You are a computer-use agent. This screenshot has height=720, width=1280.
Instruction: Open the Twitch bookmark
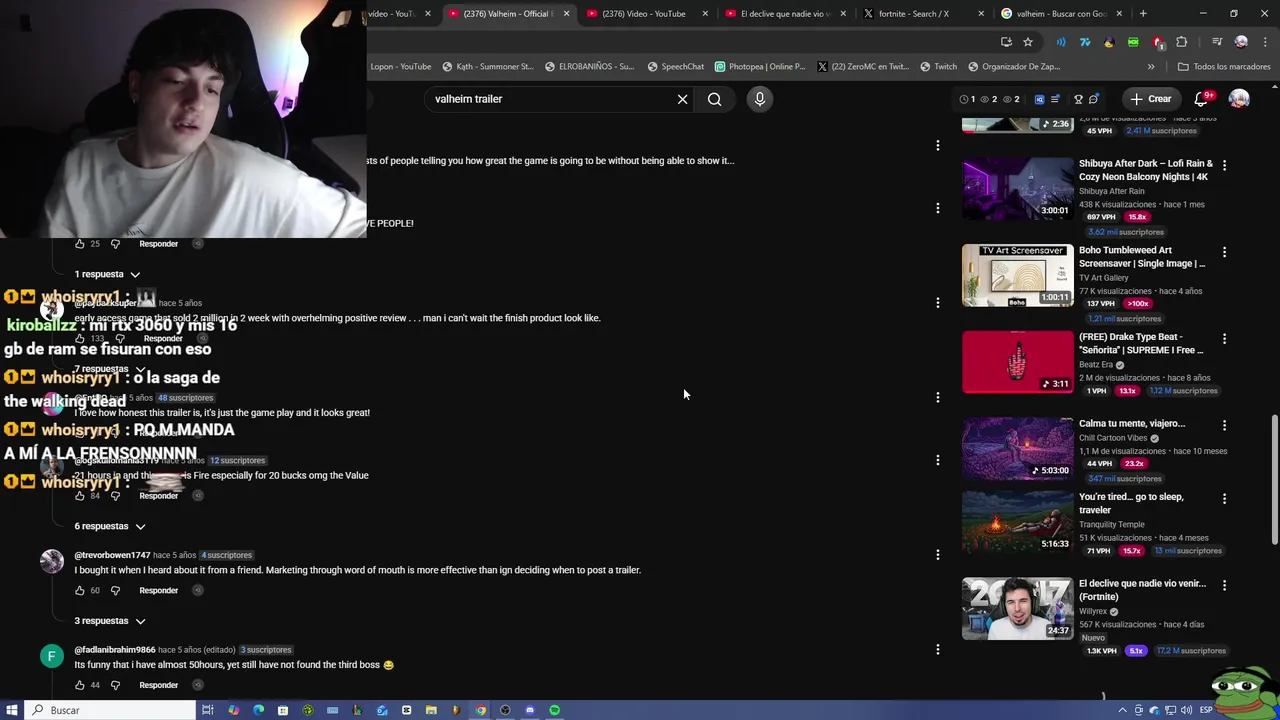point(938,67)
